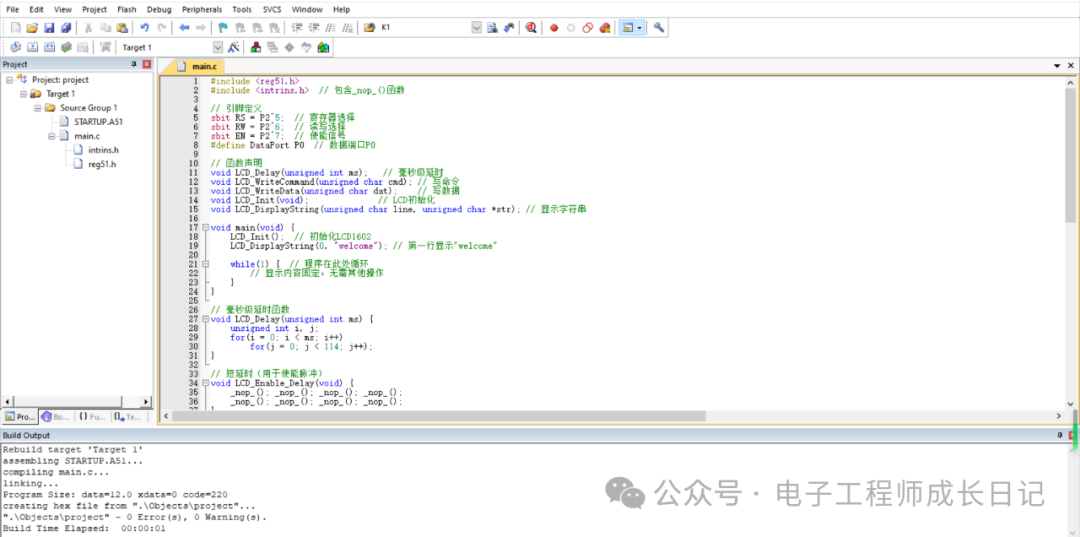
Task: Switch to the Project tab at the panel bottom
Action: click(20, 417)
